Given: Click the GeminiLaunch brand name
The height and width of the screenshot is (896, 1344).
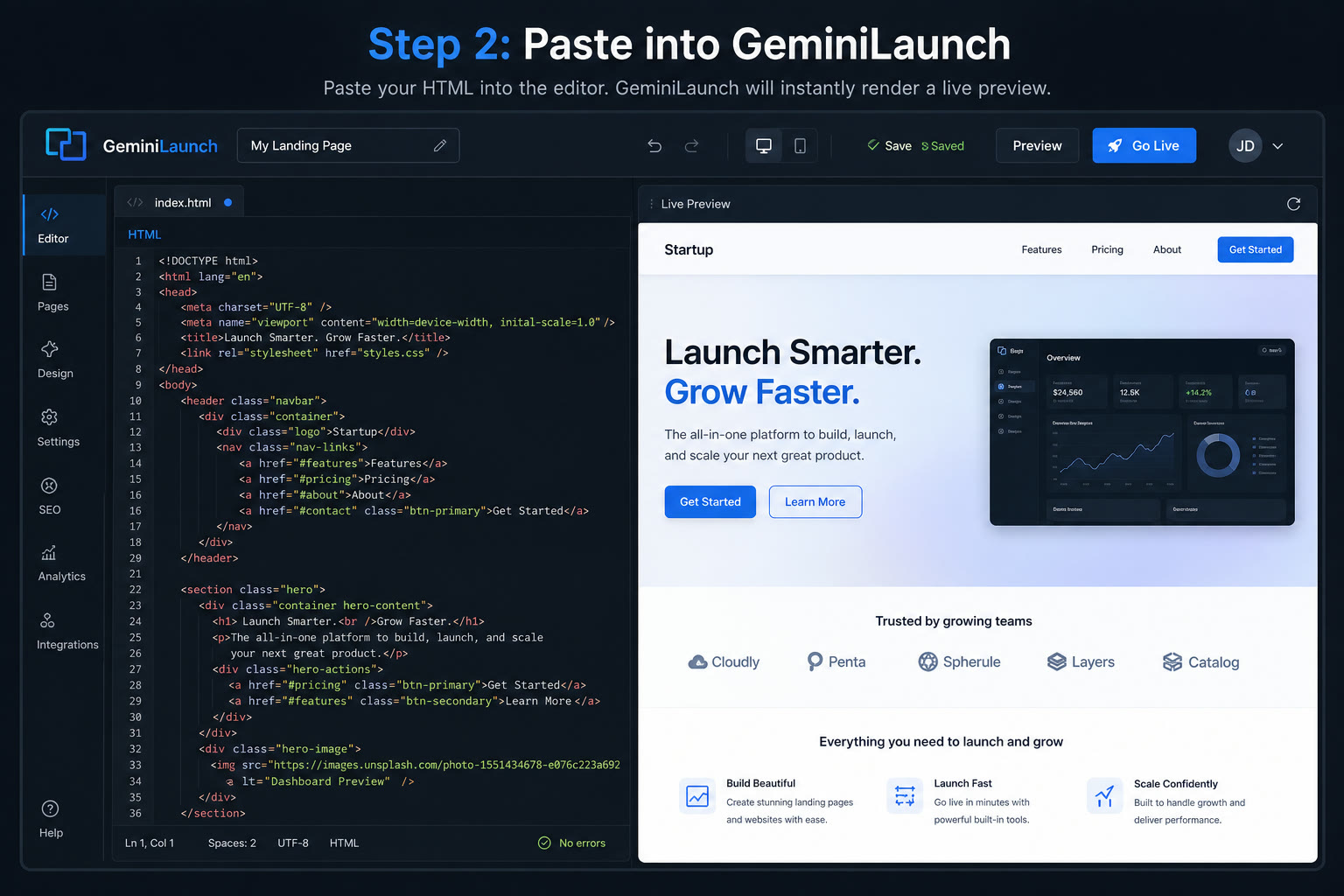Looking at the screenshot, I should [x=160, y=146].
